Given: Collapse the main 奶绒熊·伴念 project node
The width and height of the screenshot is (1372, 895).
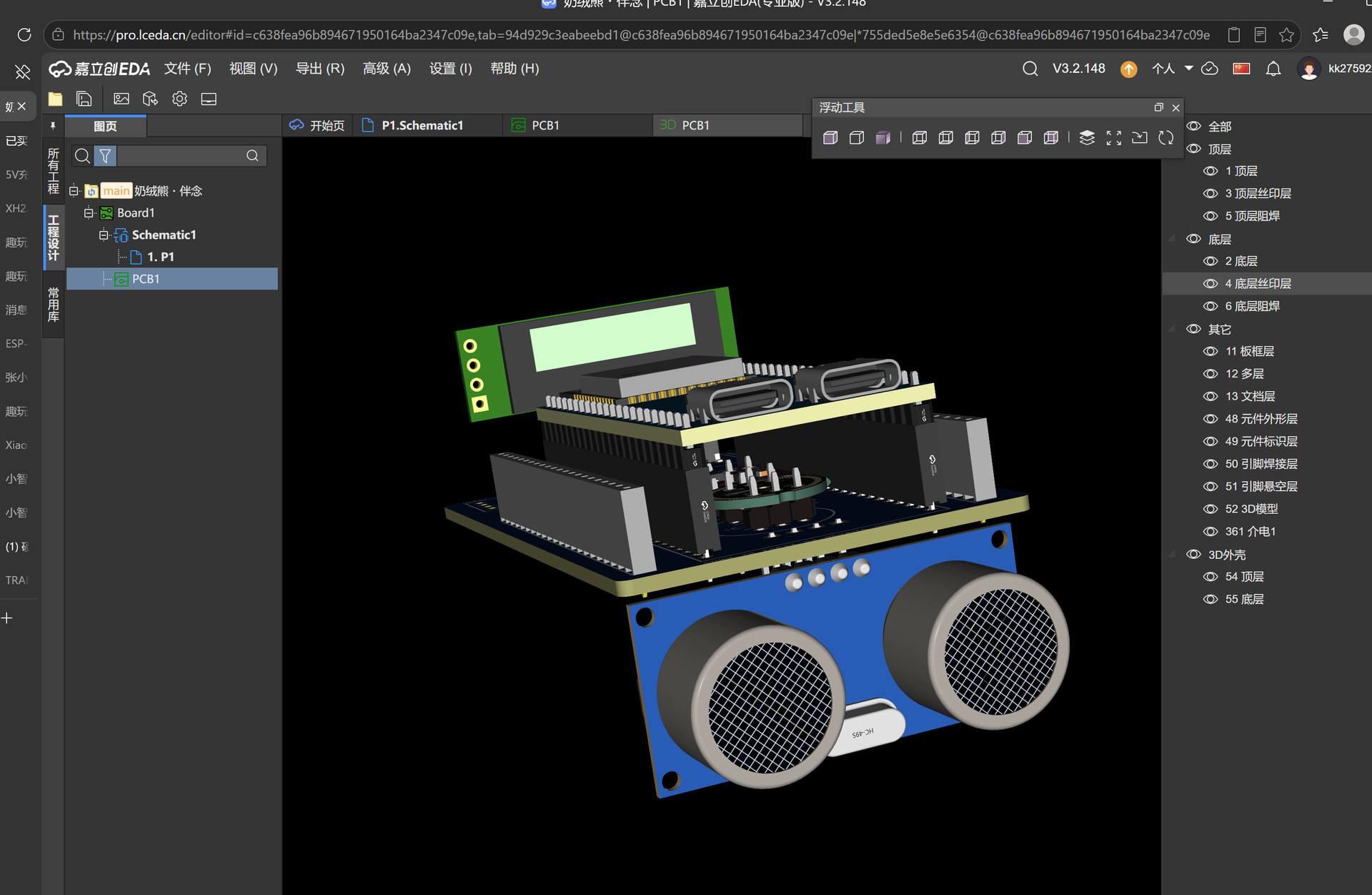Looking at the screenshot, I should 74,191.
